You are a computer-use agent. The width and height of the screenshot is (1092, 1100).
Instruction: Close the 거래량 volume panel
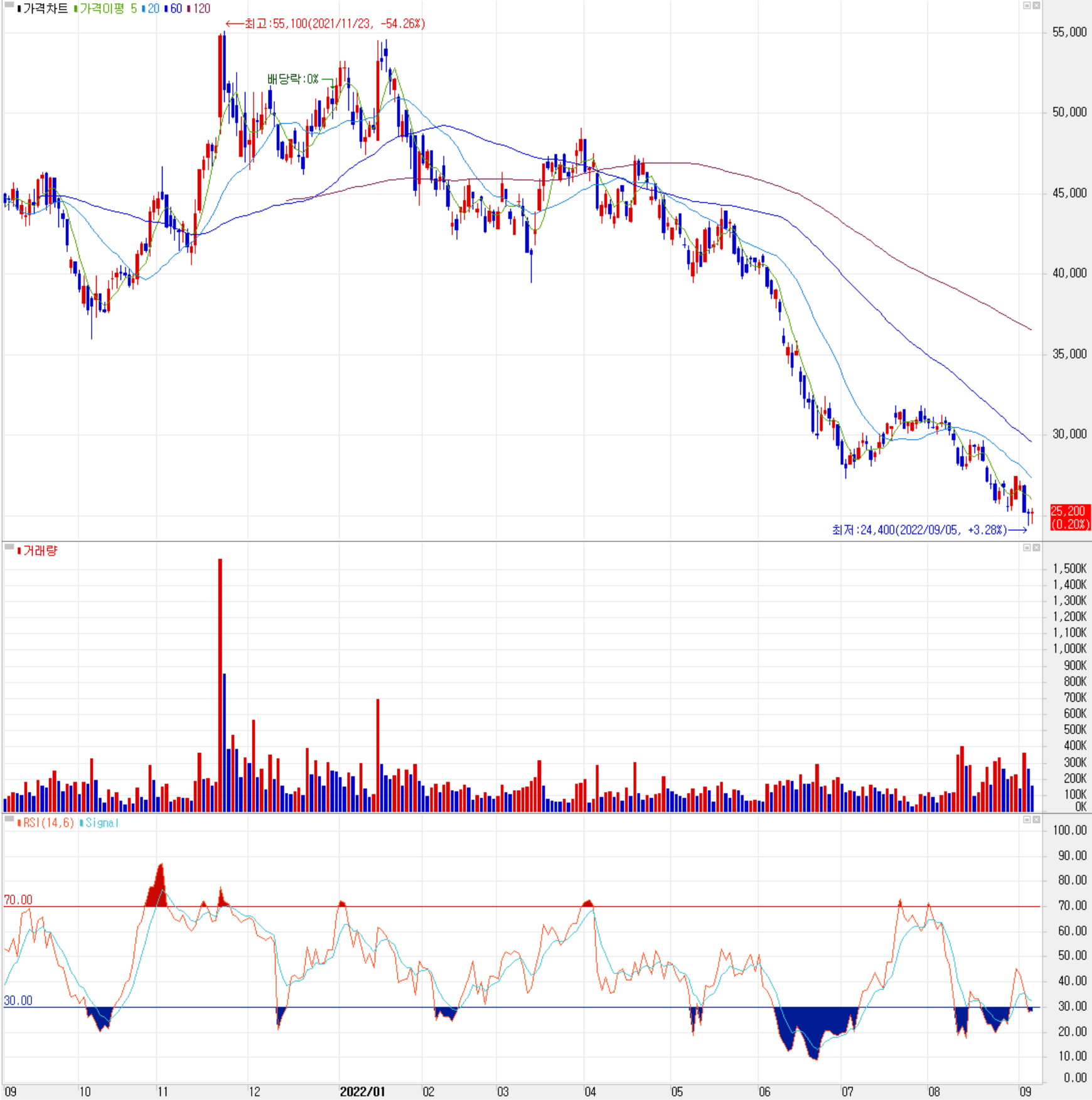(x=1036, y=548)
